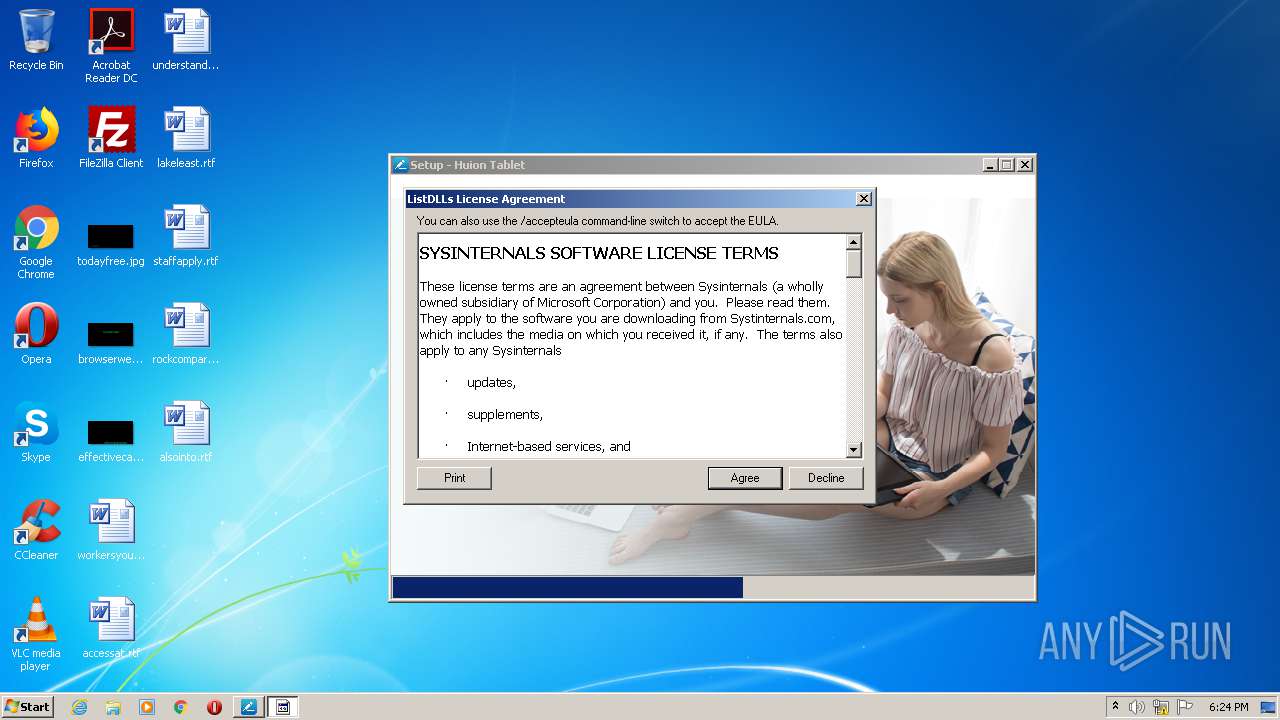The image size is (1280, 720).
Task: Click "Internet-based services, and" text
Action: pos(549,447)
